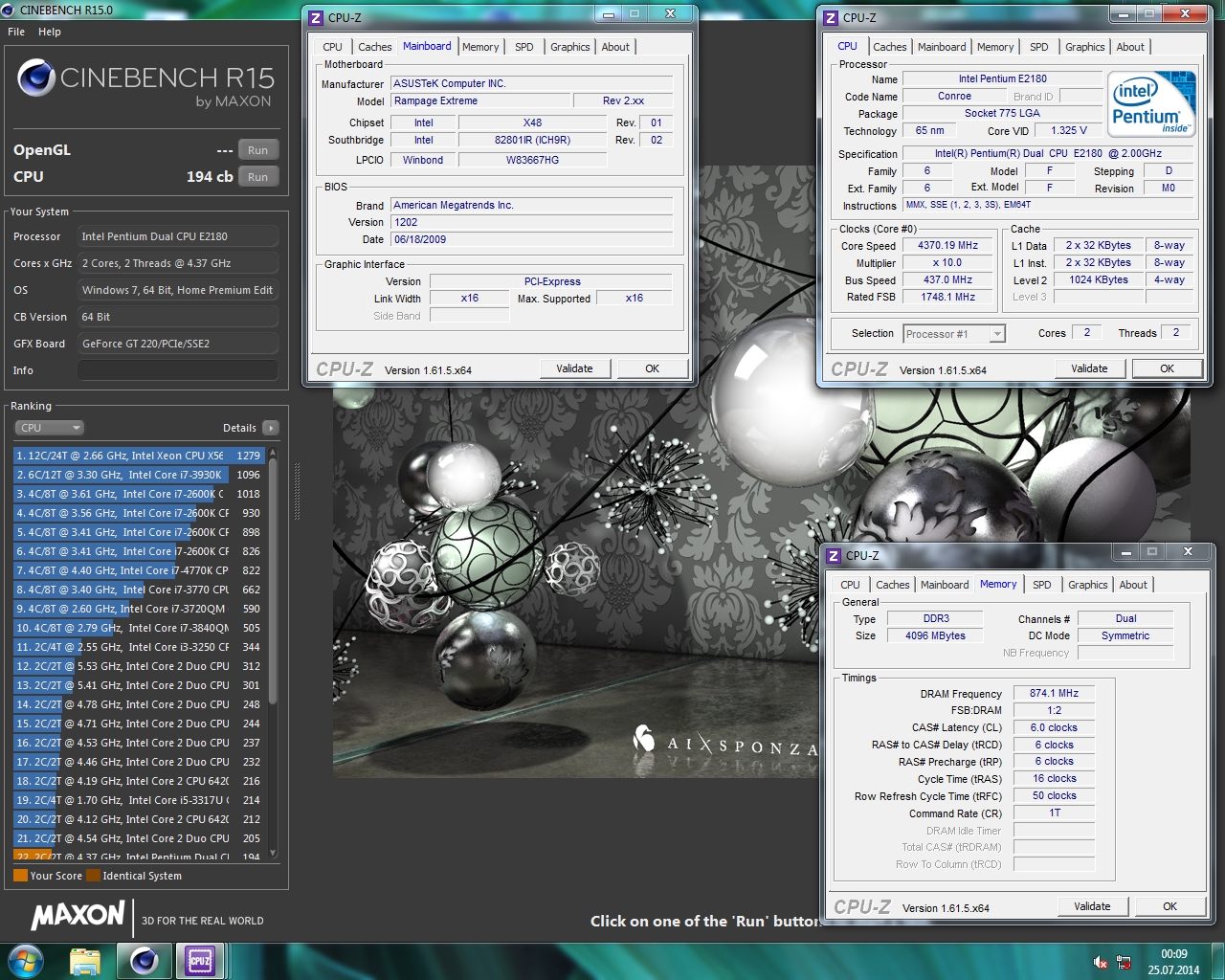1225x980 pixels.
Task: Click the Identical System legend swatch
Action: click(93, 876)
